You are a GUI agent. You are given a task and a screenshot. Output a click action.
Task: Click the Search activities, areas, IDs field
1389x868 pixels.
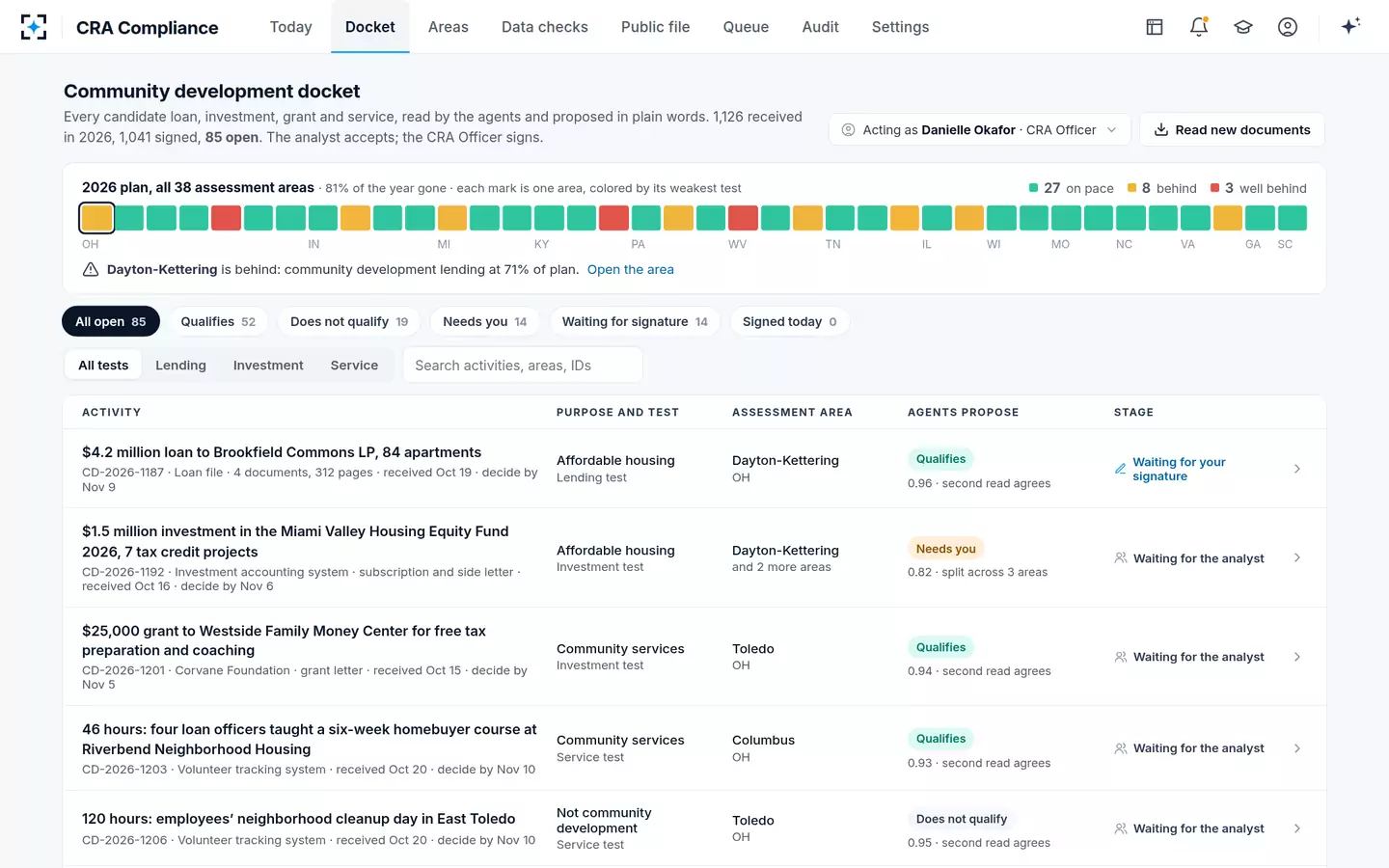click(523, 366)
